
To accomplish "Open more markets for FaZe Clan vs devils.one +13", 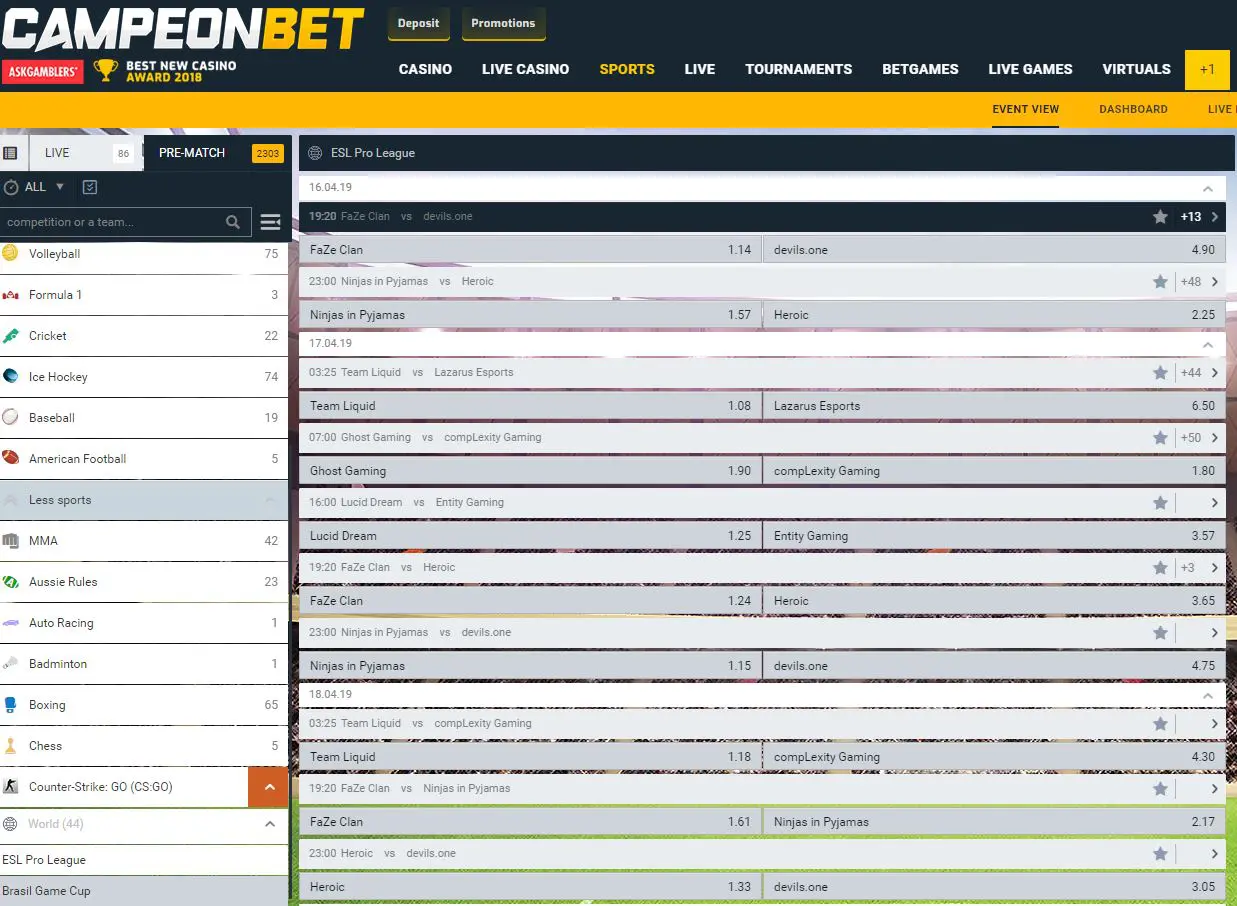I will coord(1200,217).
